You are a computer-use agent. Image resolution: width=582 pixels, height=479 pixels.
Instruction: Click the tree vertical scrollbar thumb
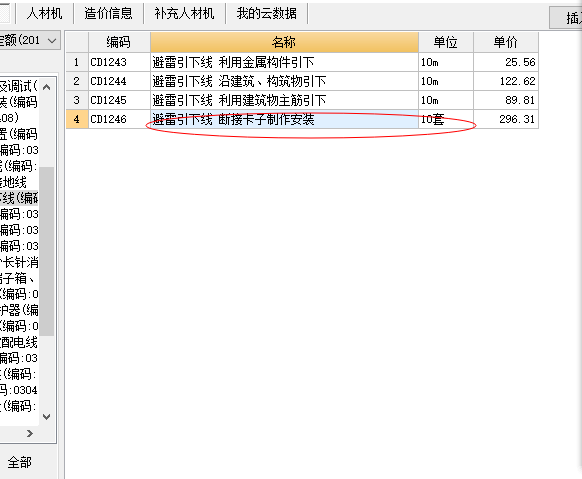(47, 251)
